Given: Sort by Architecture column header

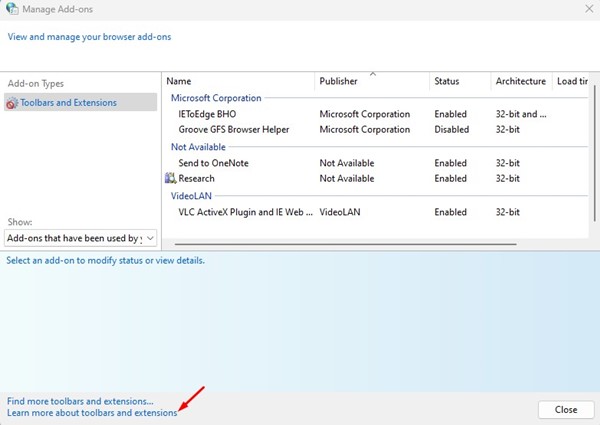Looking at the screenshot, I should coord(520,81).
